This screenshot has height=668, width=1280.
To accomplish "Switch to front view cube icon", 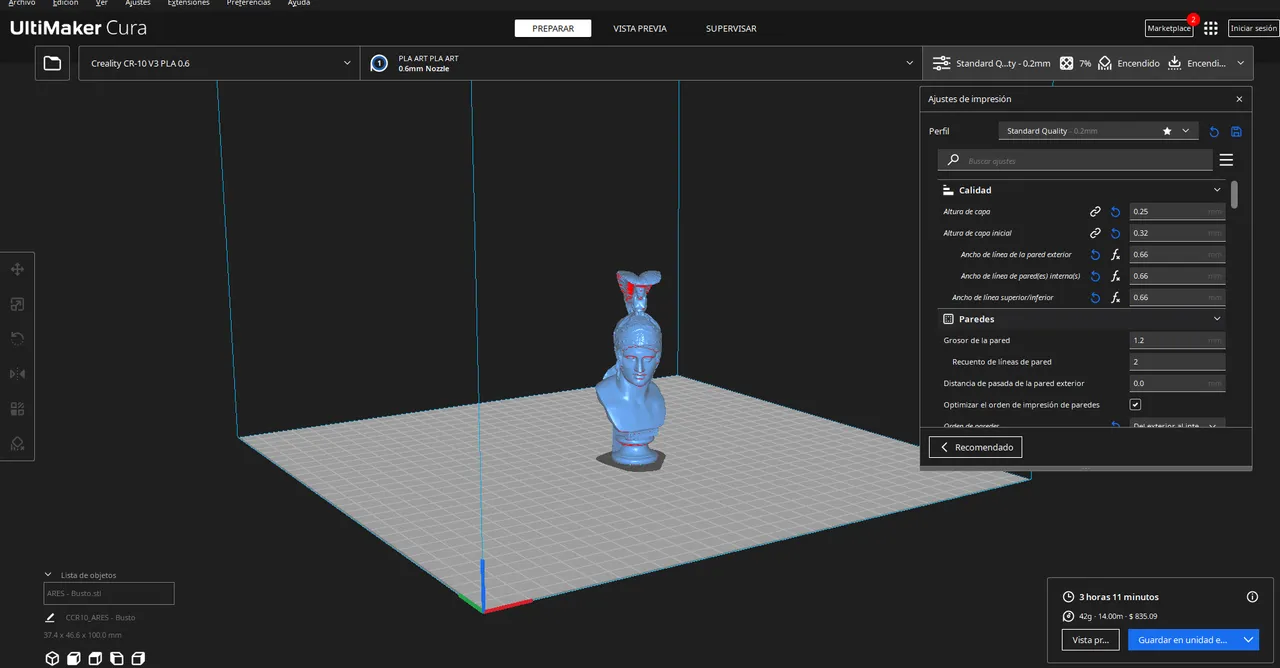I will (74, 658).
